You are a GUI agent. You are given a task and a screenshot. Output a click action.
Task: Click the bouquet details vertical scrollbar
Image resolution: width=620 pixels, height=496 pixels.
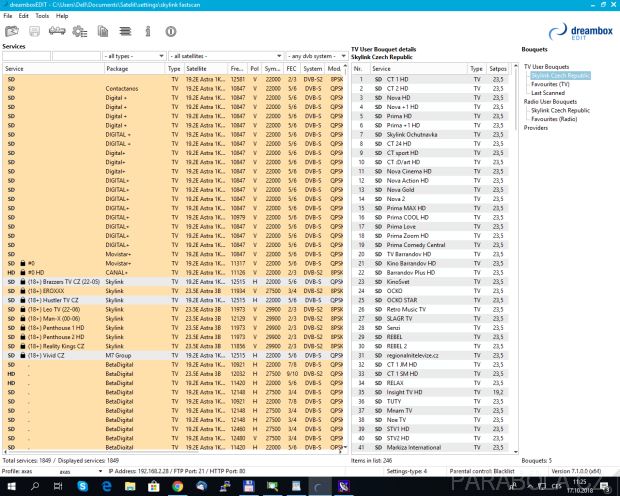pyautogui.click(x=516, y=258)
